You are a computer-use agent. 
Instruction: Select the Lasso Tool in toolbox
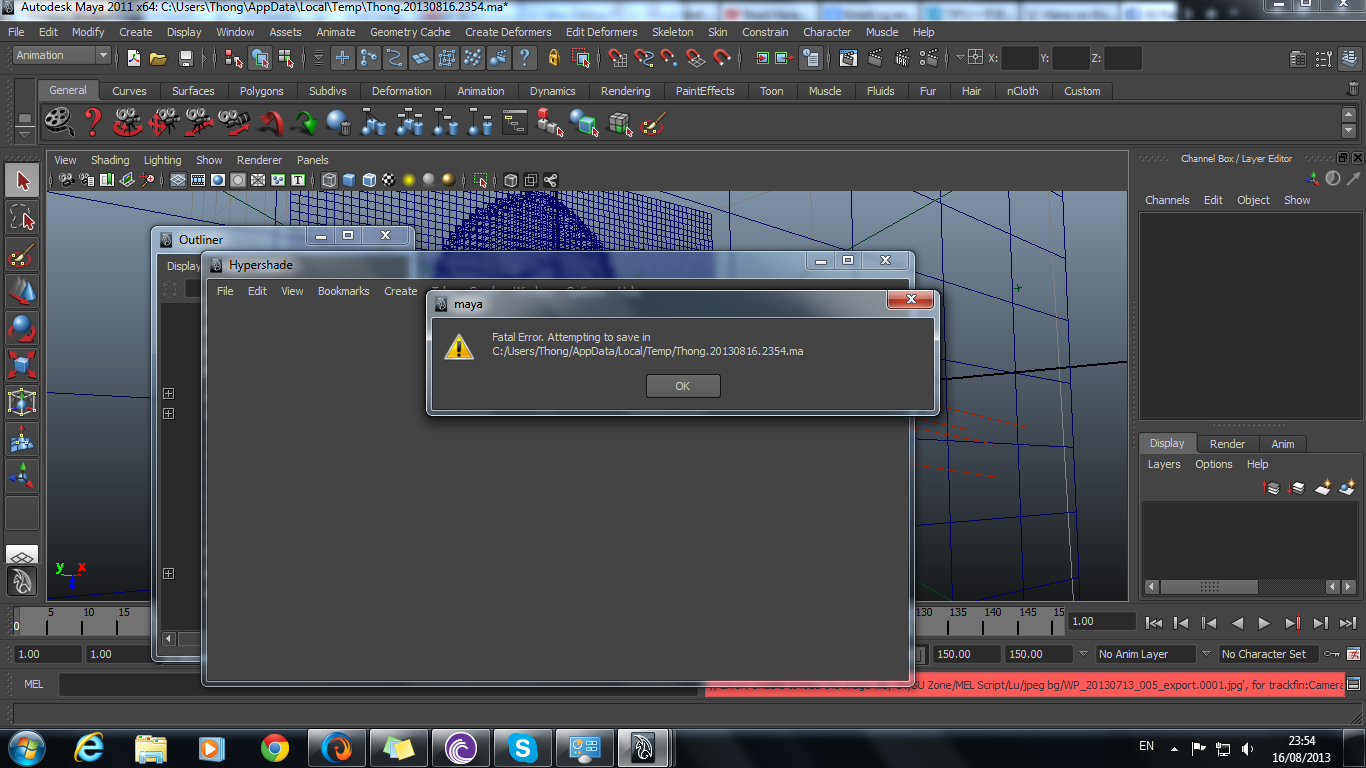point(22,218)
